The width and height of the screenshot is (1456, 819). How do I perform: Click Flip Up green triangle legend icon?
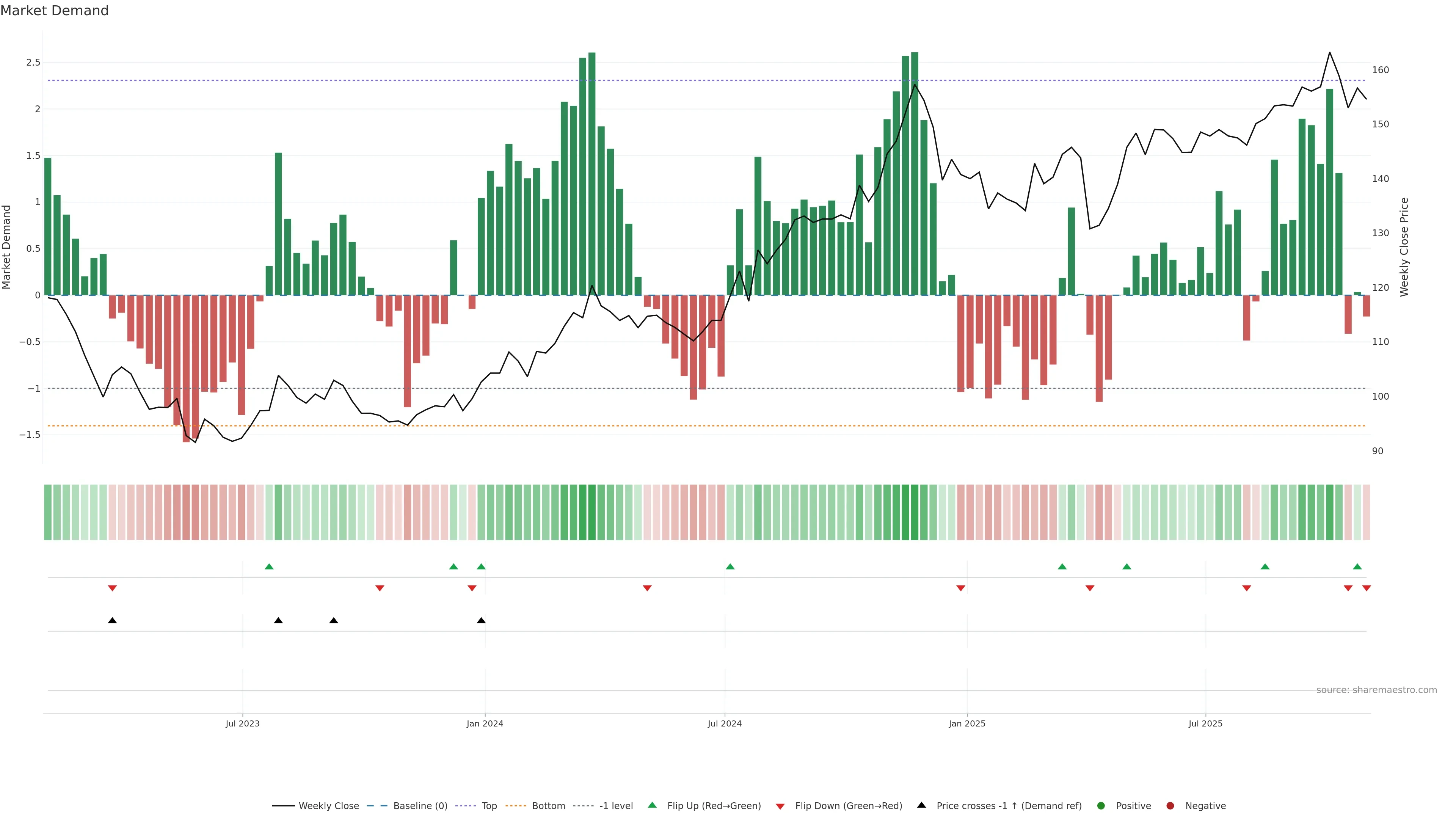[652, 805]
